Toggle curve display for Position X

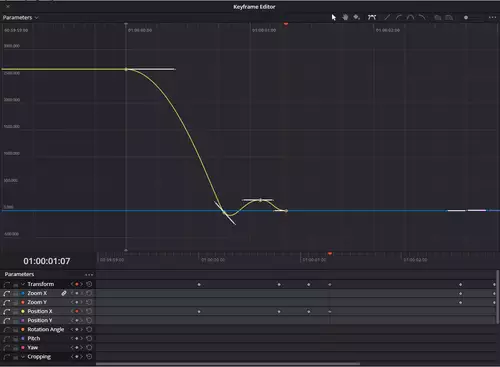pyautogui.click(x=7, y=312)
